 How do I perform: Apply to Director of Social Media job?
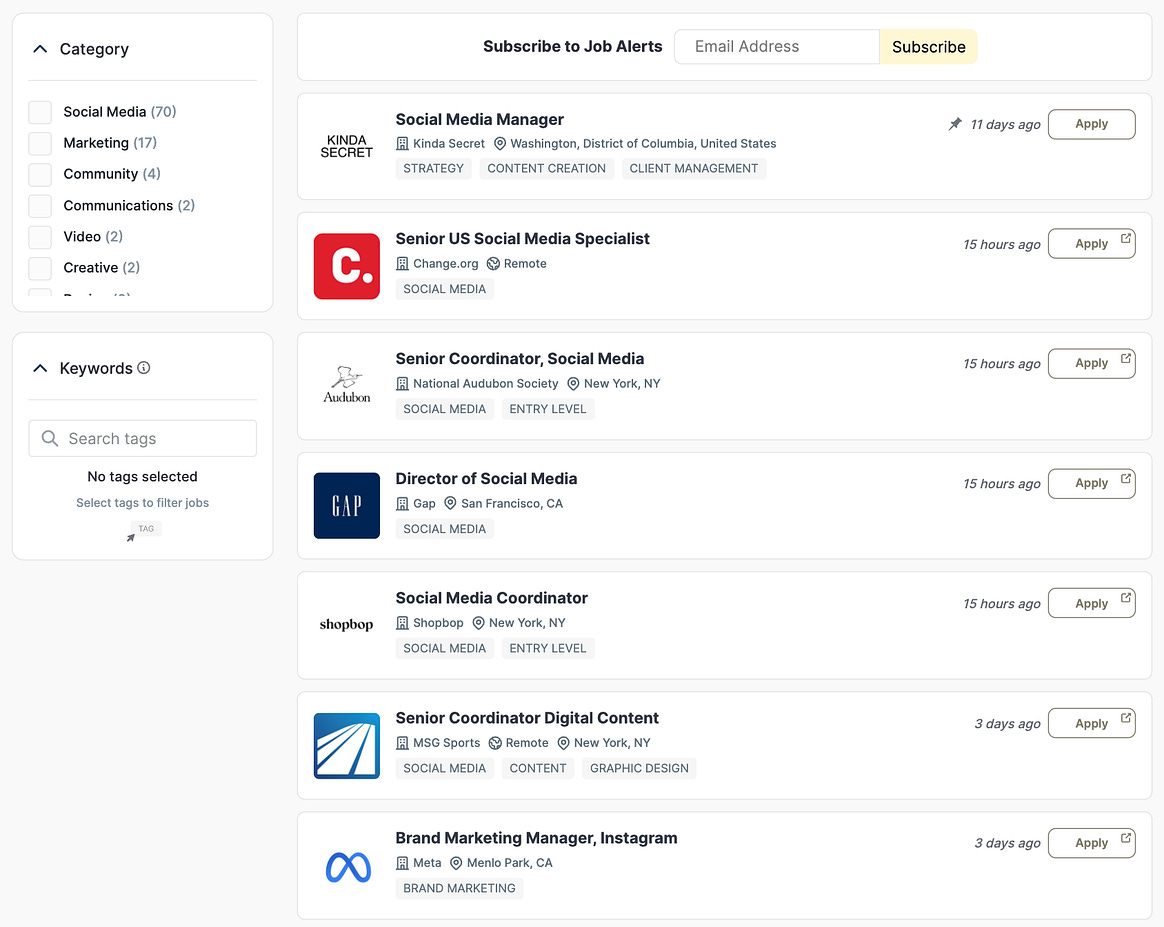point(1091,483)
